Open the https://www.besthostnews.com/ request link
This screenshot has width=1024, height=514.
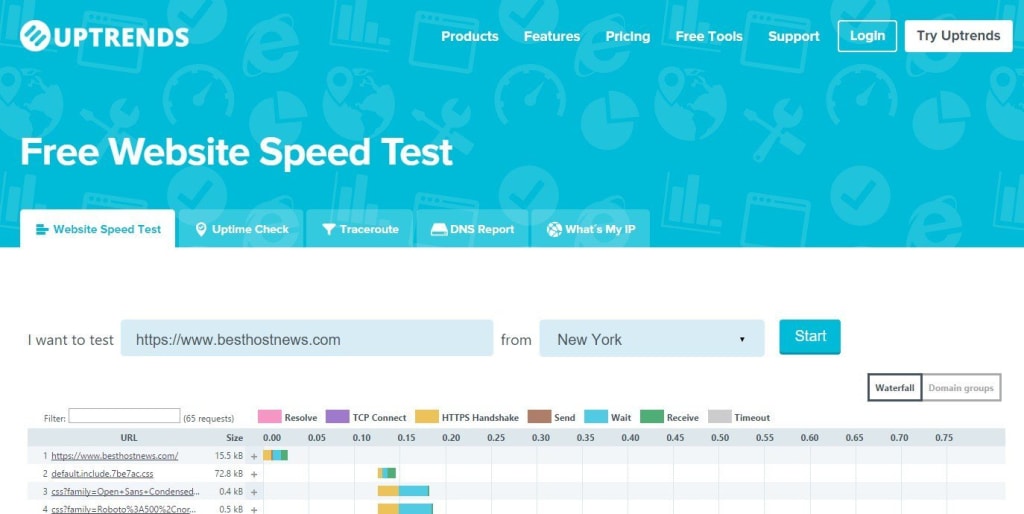(115, 456)
